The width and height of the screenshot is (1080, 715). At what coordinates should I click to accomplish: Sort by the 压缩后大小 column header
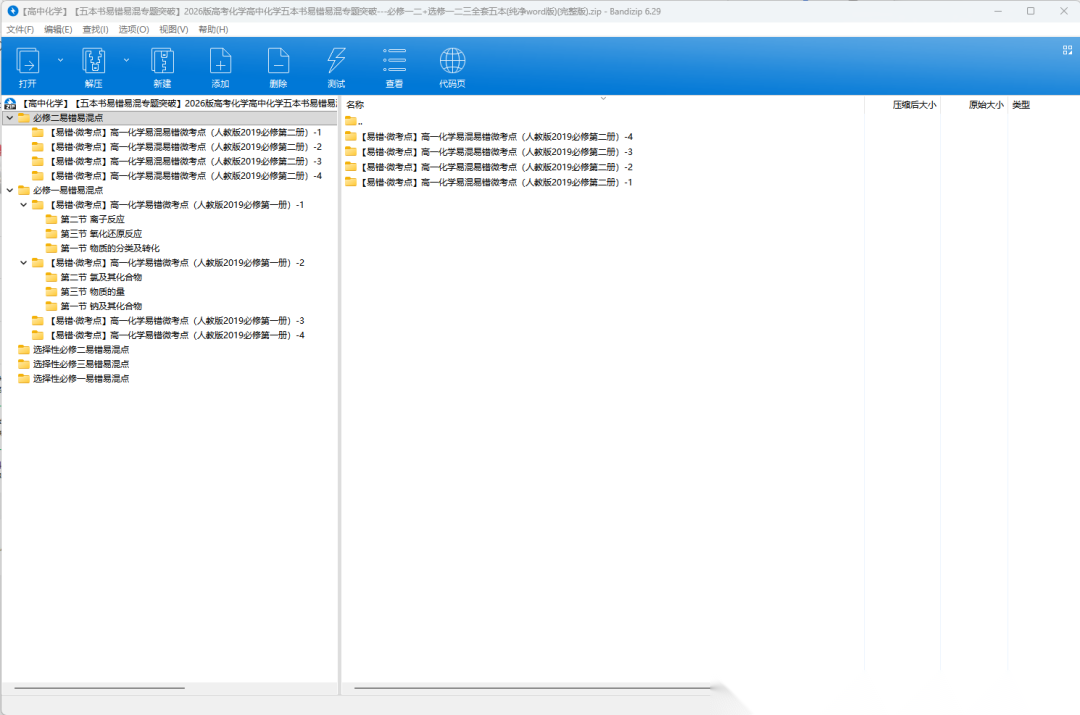tap(914, 104)
